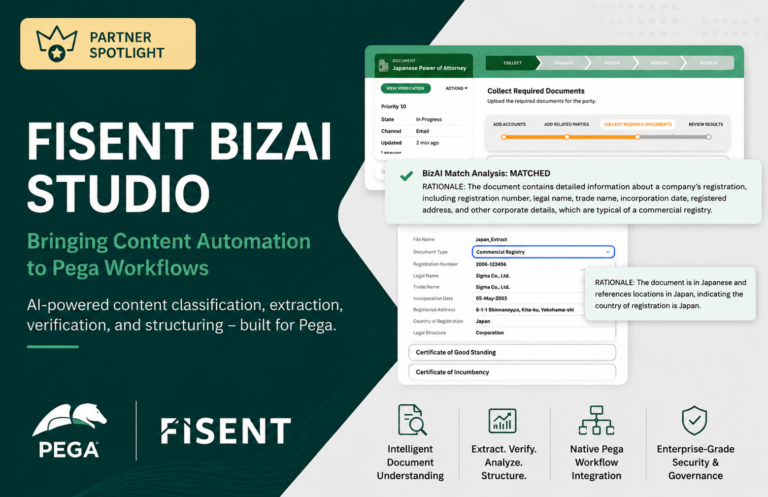Click the Collect Required Documents step
Image resolution: width=768 pixels, height=497 pixels.
(x=638, y=124)
